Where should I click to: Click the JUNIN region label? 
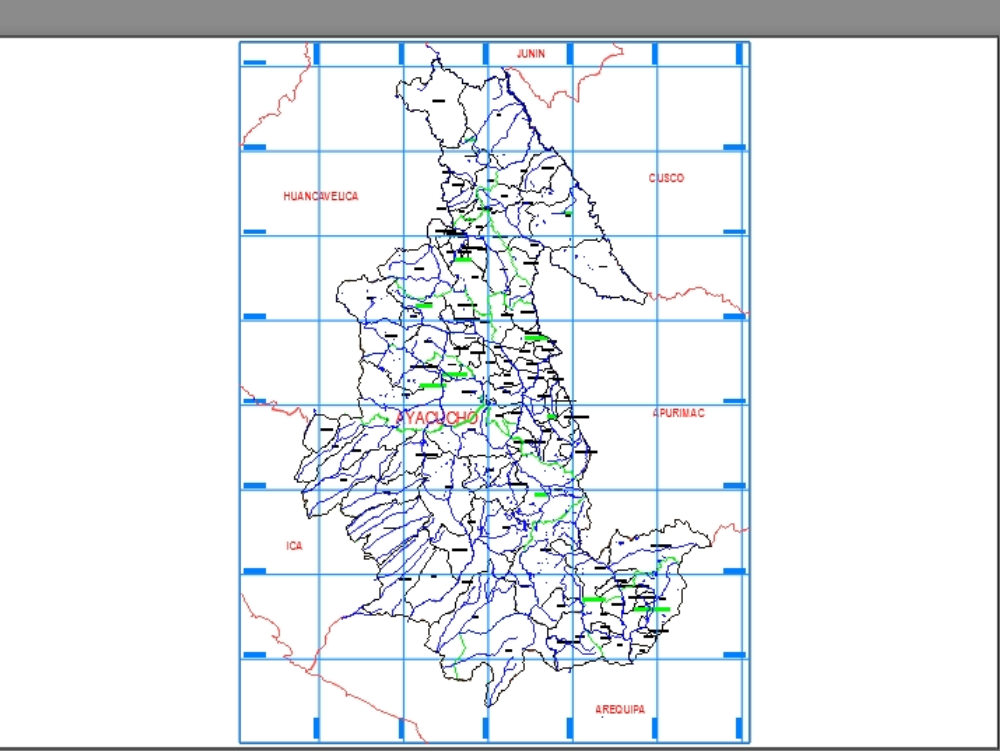click(x=530, y=54)
